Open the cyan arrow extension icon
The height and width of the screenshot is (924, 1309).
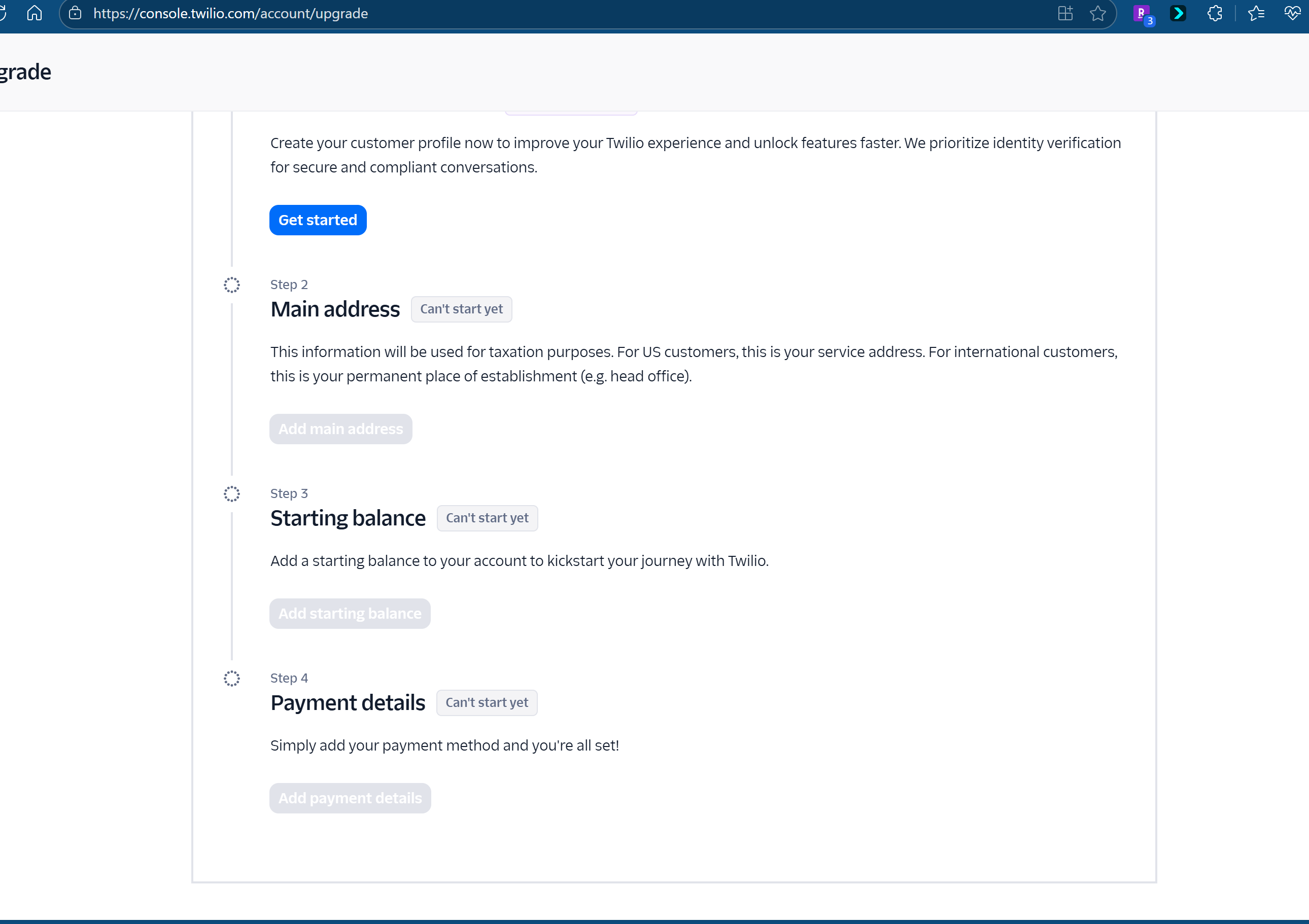click(1178, 13)
